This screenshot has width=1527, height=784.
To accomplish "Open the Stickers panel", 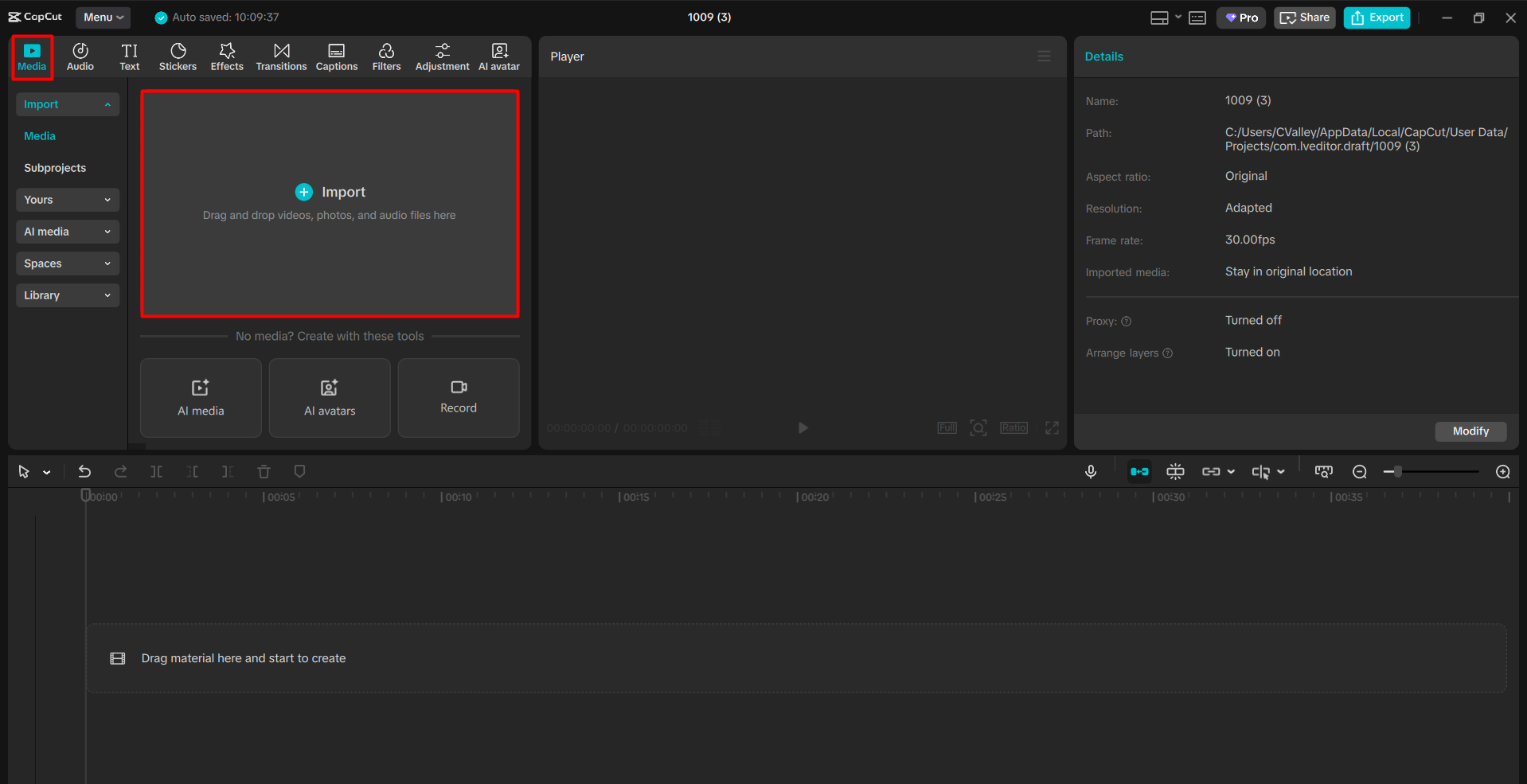I will pyautogui.click(x=178, y=56).
